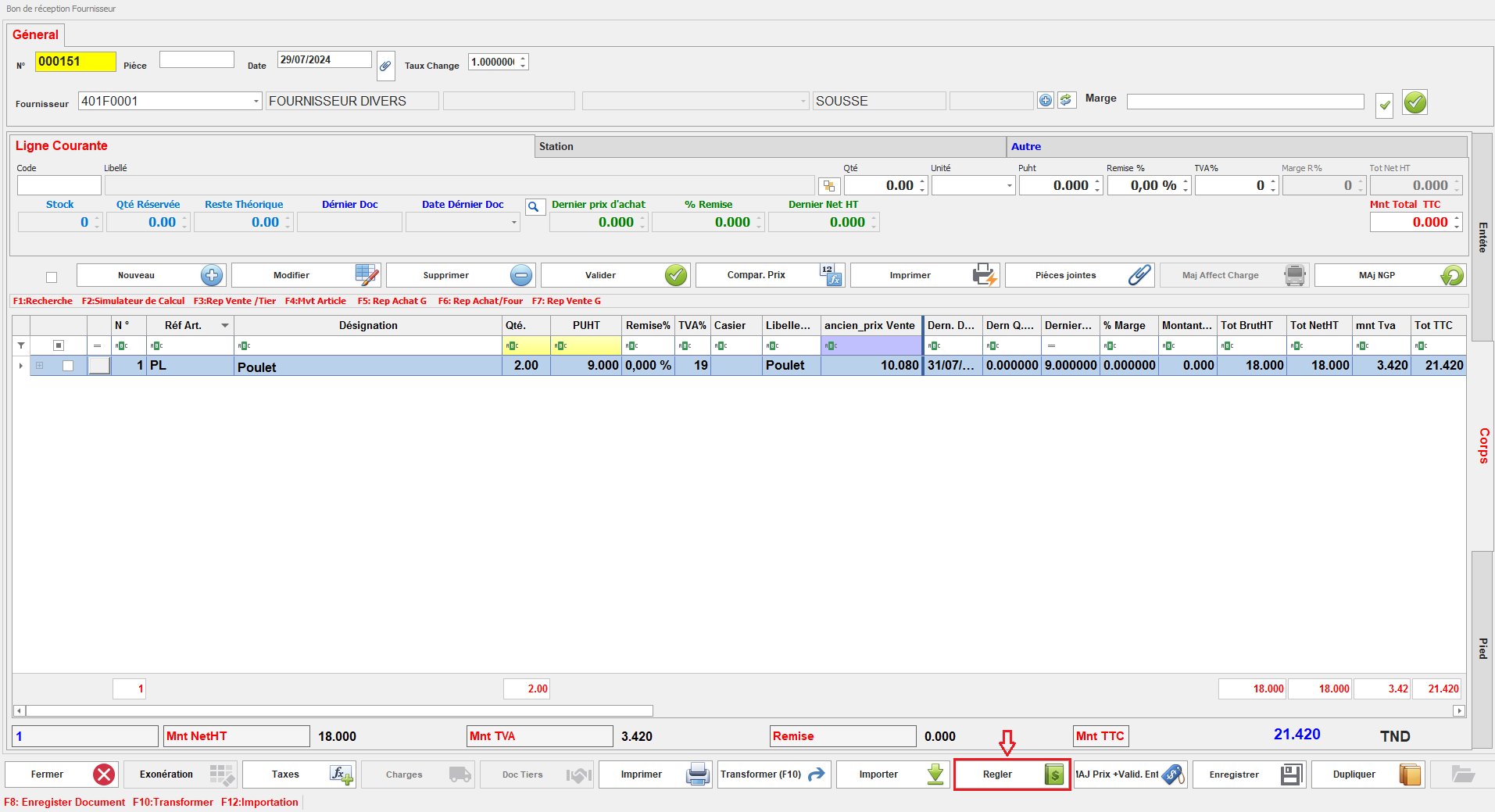Viewport: 1495px width, 812px height.
Task: Validate the current line with Valider
Action: (615, 275)
